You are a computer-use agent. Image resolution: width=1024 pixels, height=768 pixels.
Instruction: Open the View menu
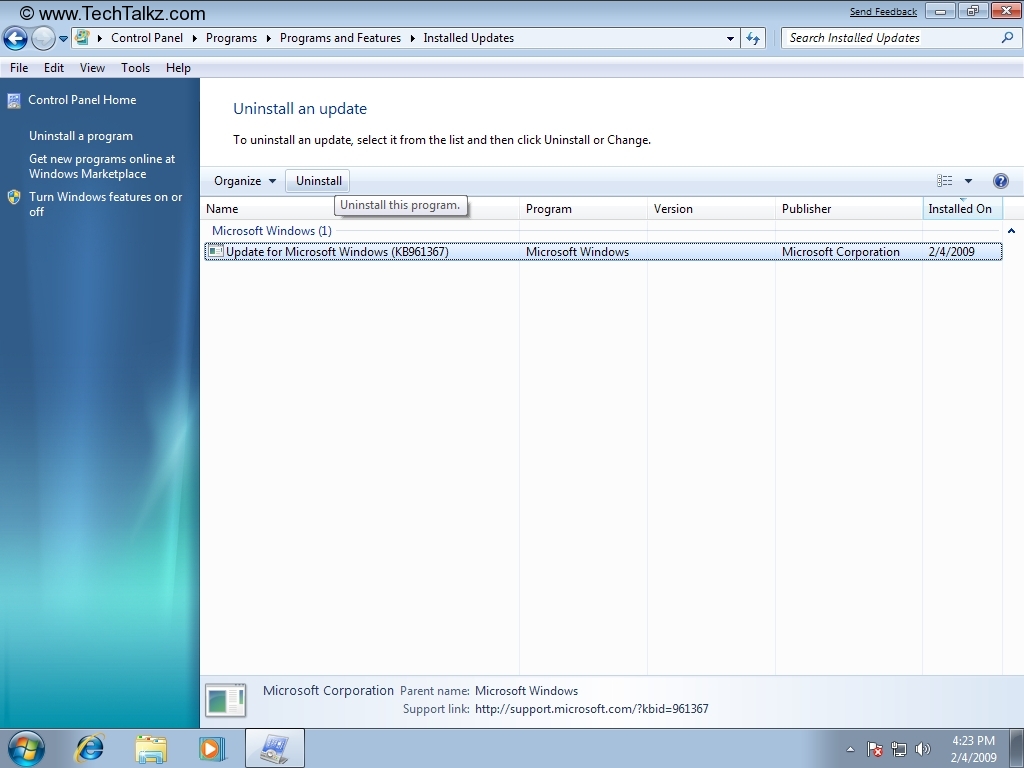click(92, 68)
